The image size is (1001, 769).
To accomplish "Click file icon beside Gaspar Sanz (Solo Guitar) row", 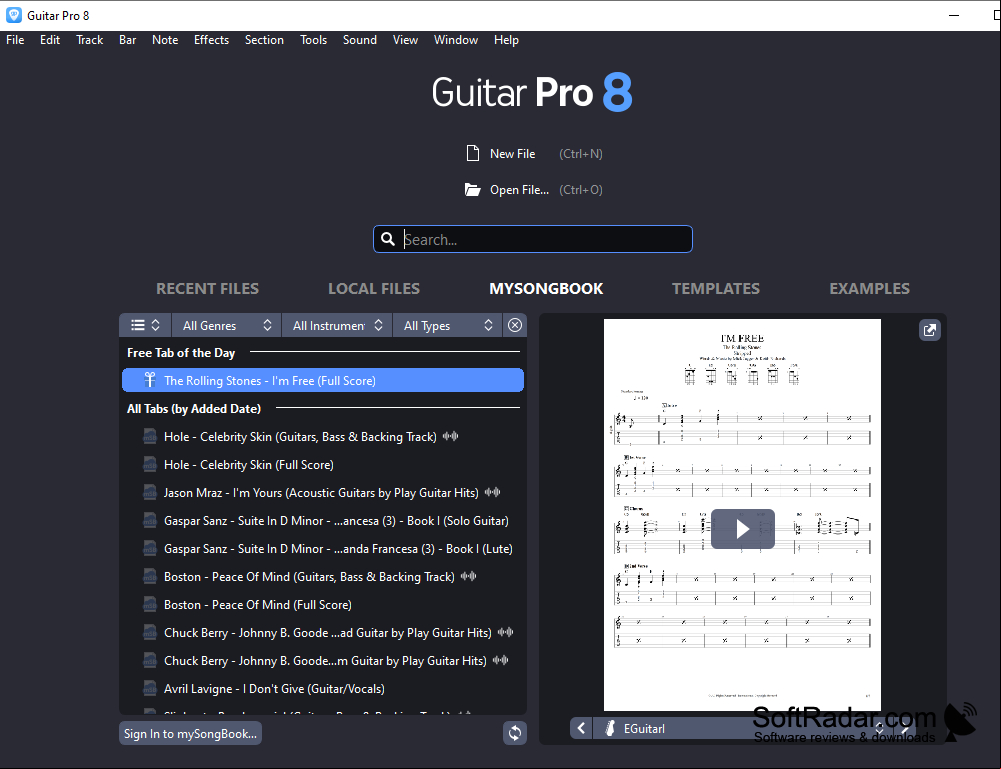I will 149,521.
